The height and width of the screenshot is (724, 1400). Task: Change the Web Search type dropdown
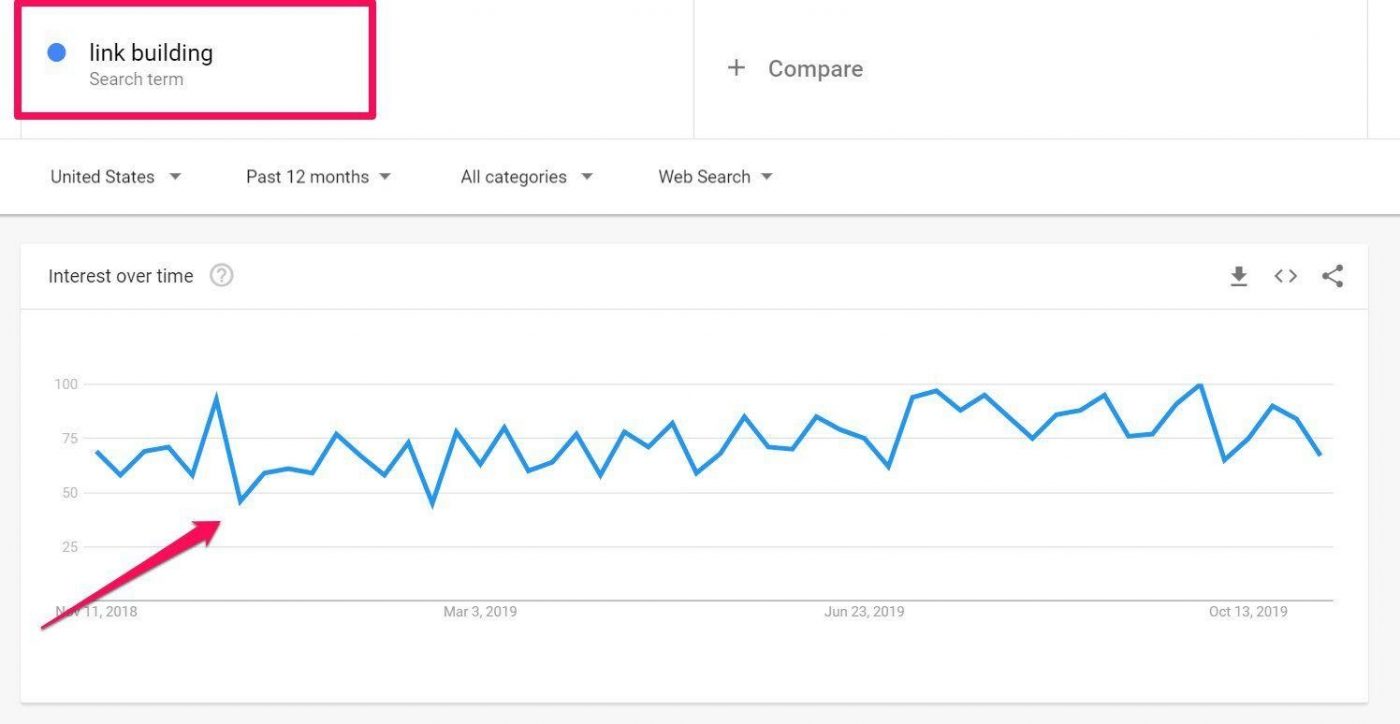tap(715, 177)
